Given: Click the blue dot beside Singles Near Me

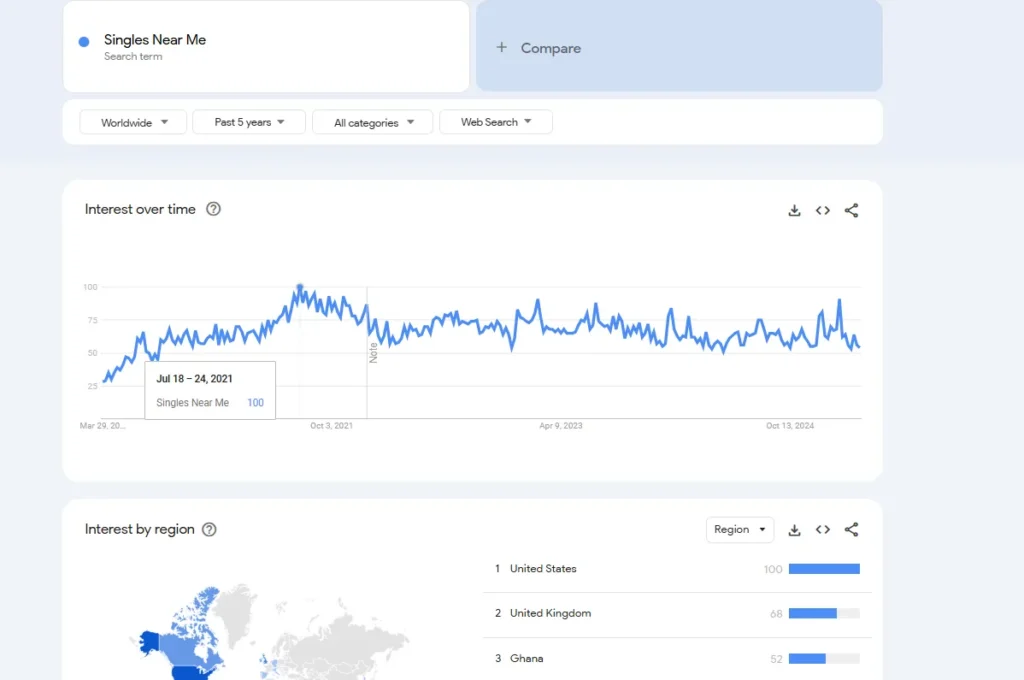Looking at the screenshot, I should [x=84, y=41].
